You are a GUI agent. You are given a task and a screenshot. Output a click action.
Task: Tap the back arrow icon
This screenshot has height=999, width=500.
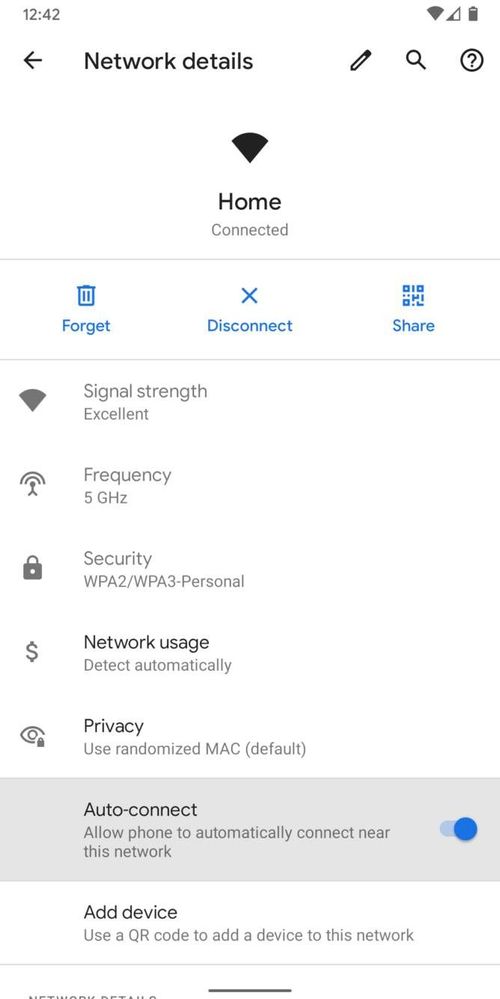(x=32, y=61)
